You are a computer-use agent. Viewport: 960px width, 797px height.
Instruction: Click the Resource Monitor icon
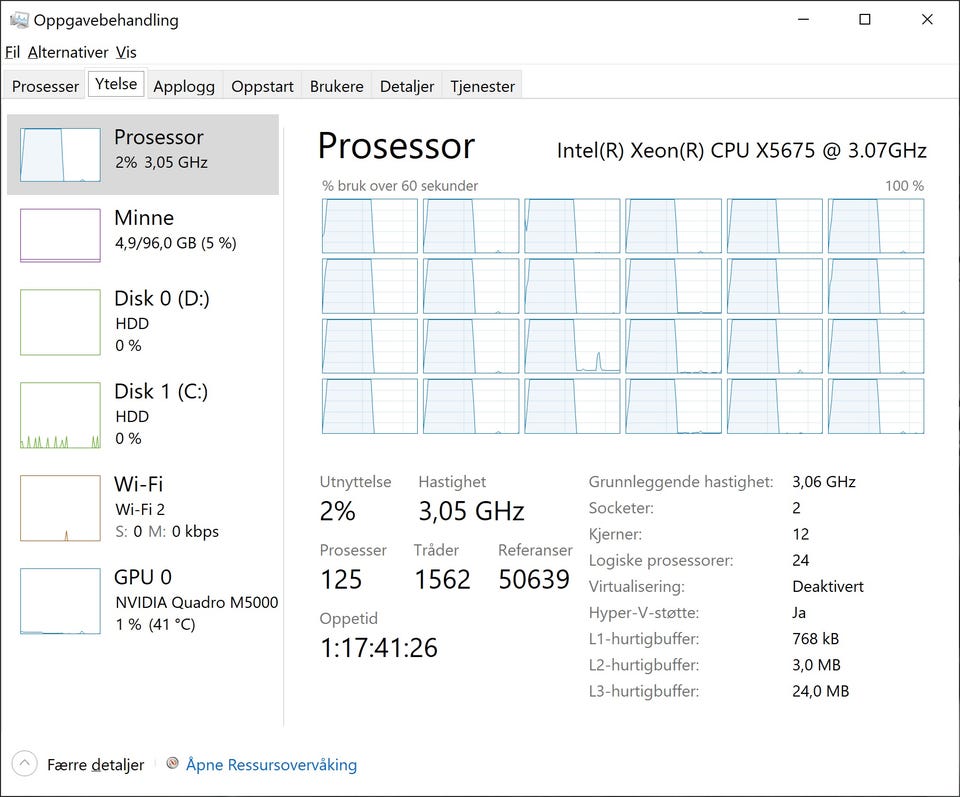173,764
